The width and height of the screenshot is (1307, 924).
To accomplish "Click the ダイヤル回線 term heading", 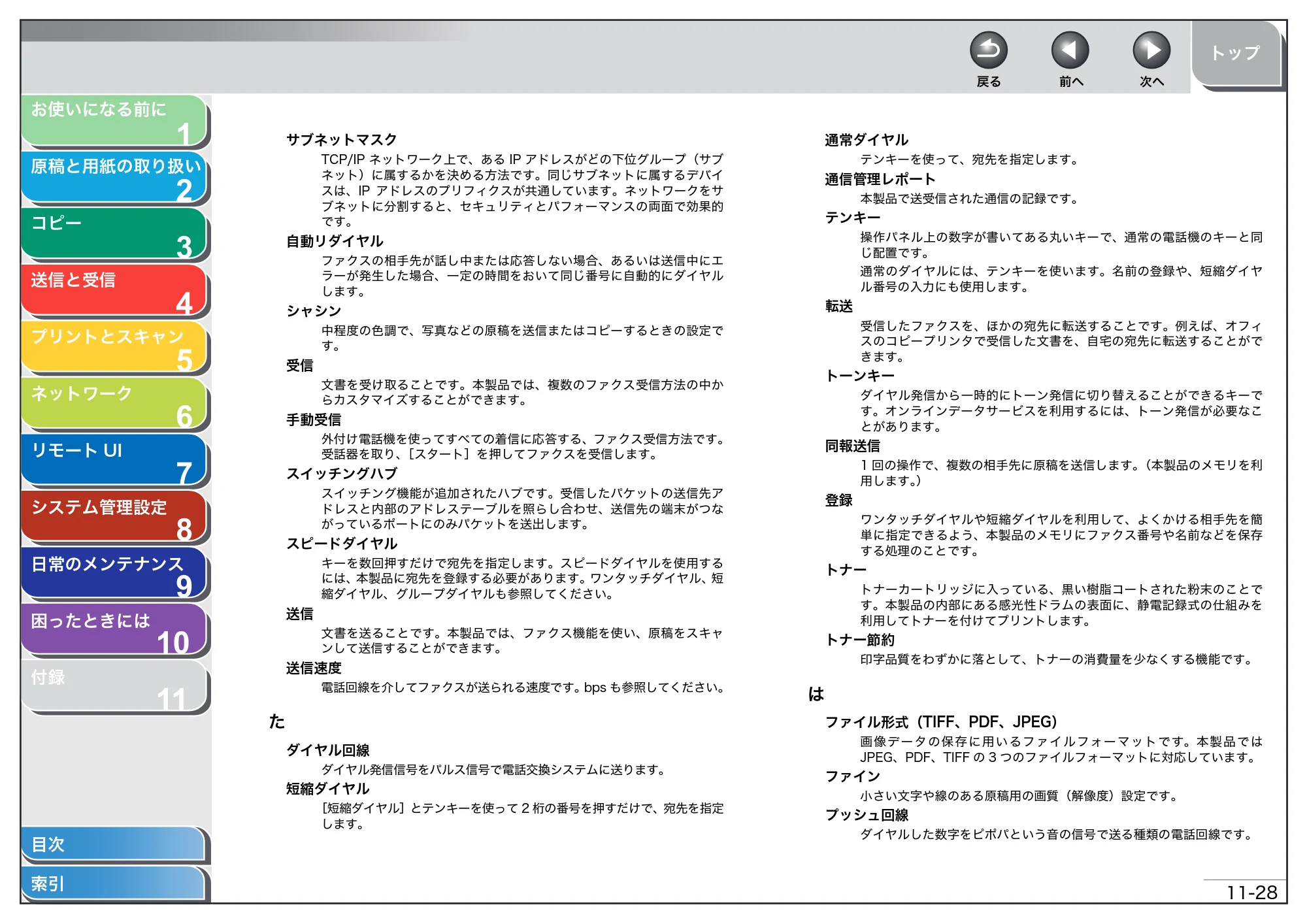I will coord(328,750).
